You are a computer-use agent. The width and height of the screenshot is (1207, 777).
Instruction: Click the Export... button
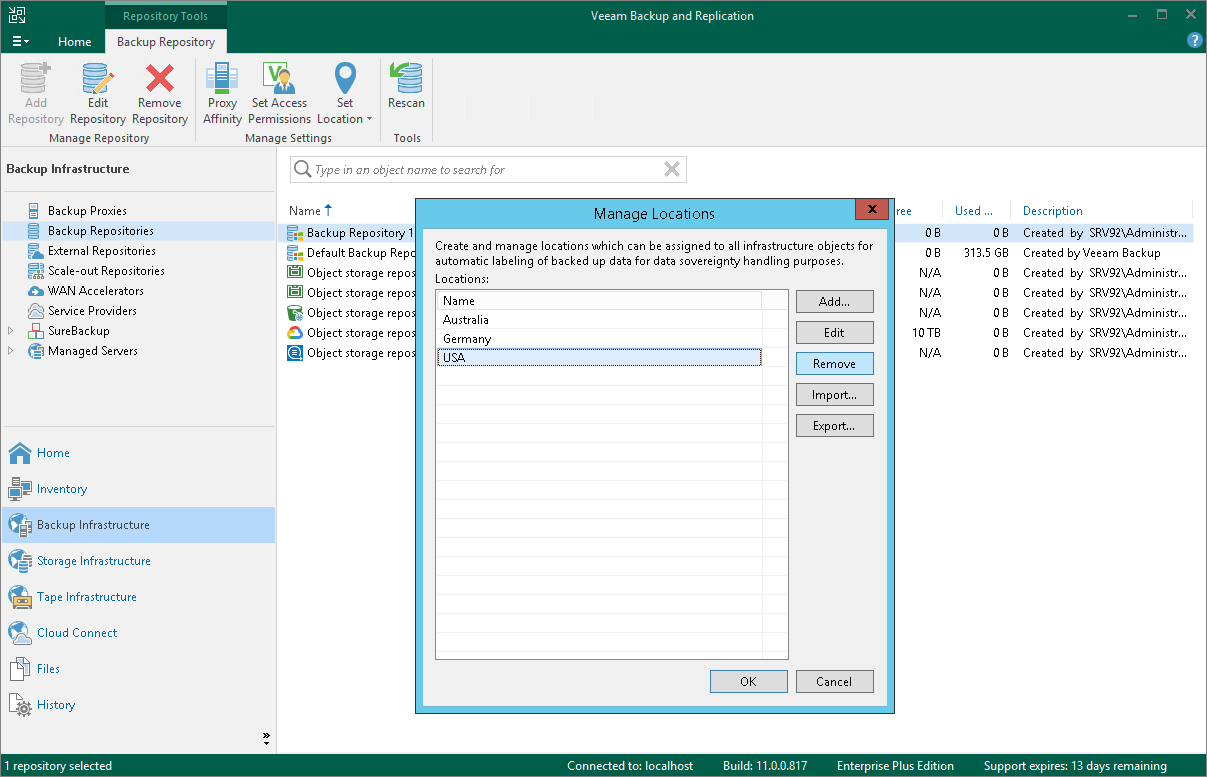[834, 426]
